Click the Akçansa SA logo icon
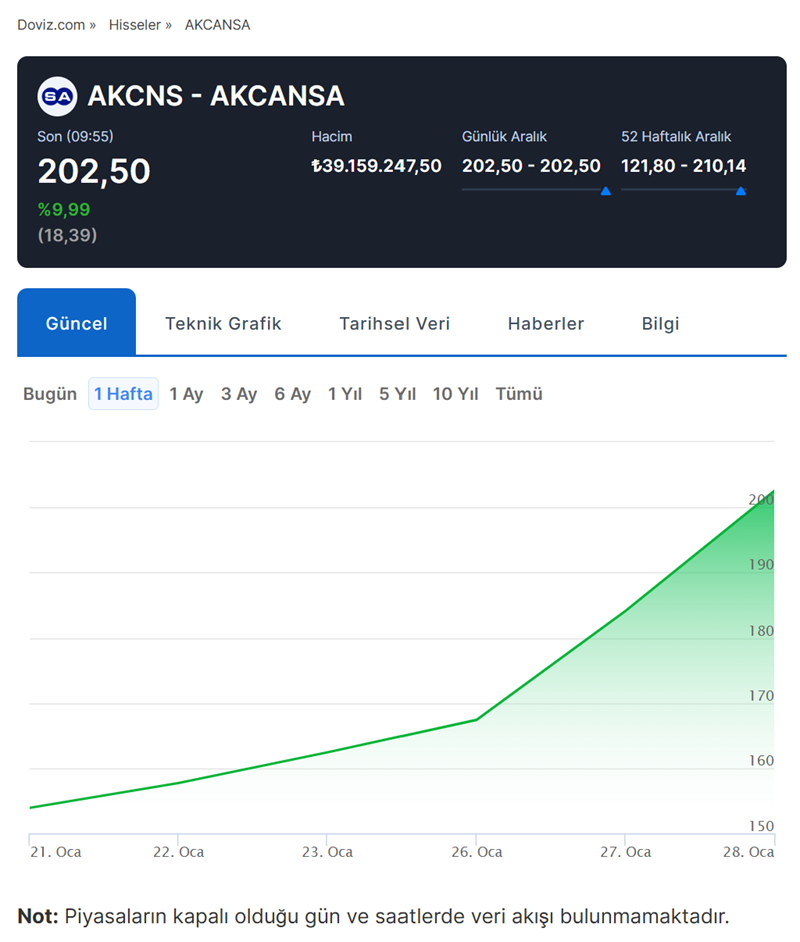 (x=57, y=96)
